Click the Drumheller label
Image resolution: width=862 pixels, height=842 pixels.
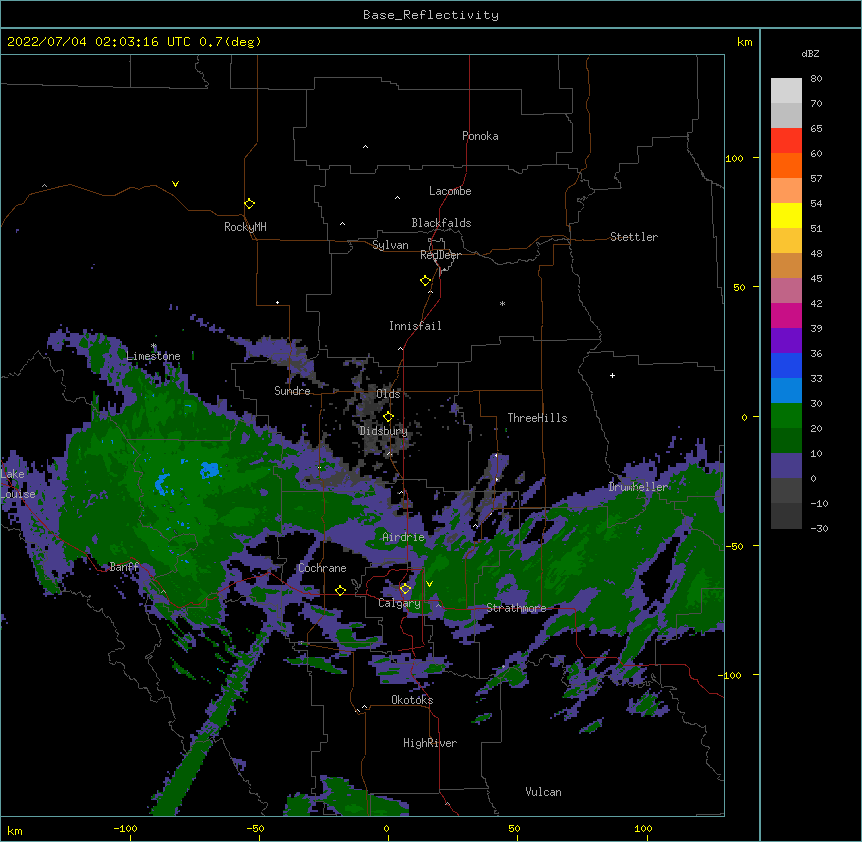[638, 487]
